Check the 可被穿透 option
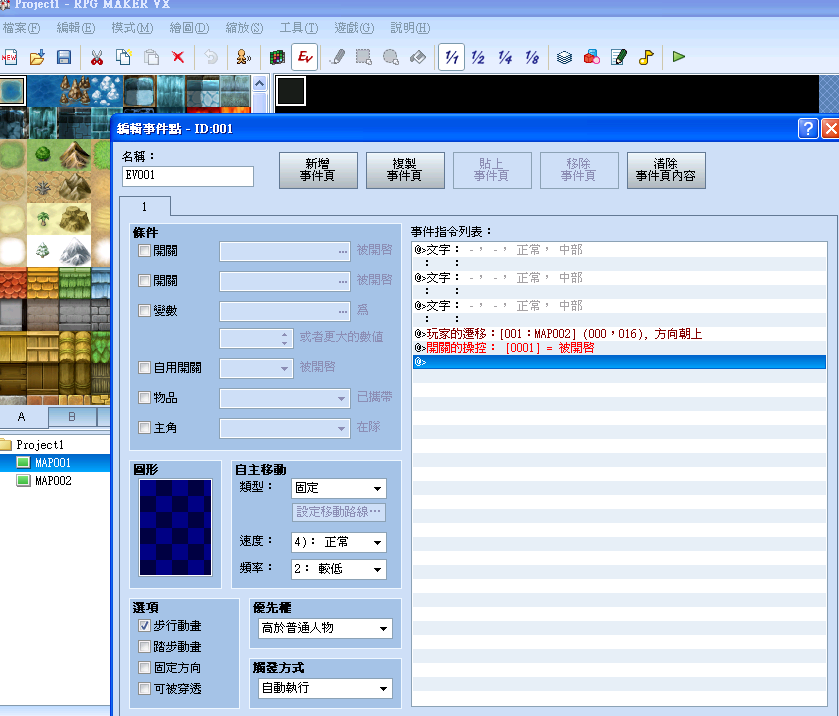This screenshot has height=716, width=839. point(144,688)
